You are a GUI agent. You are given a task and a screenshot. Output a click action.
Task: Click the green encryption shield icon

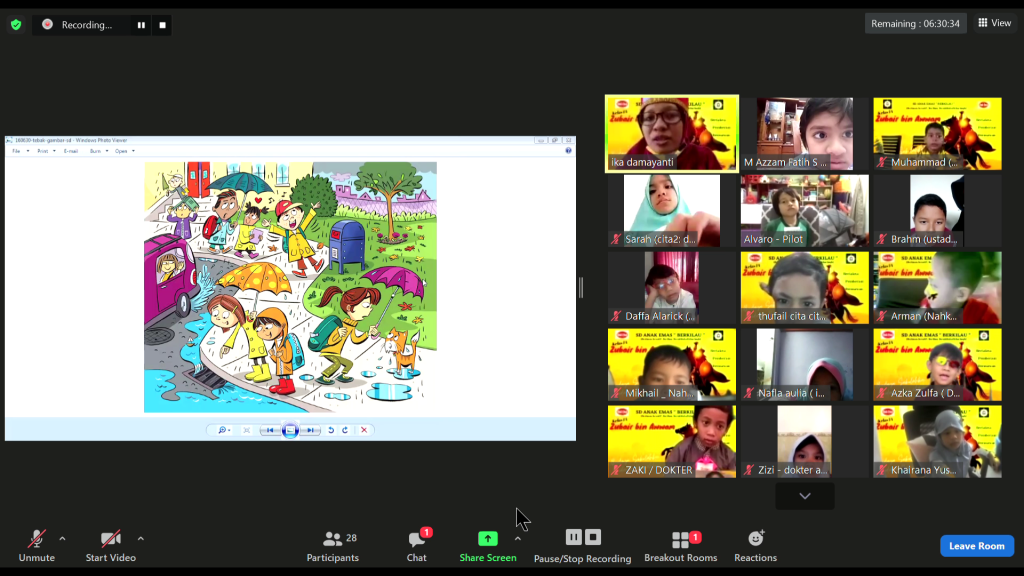16,24
